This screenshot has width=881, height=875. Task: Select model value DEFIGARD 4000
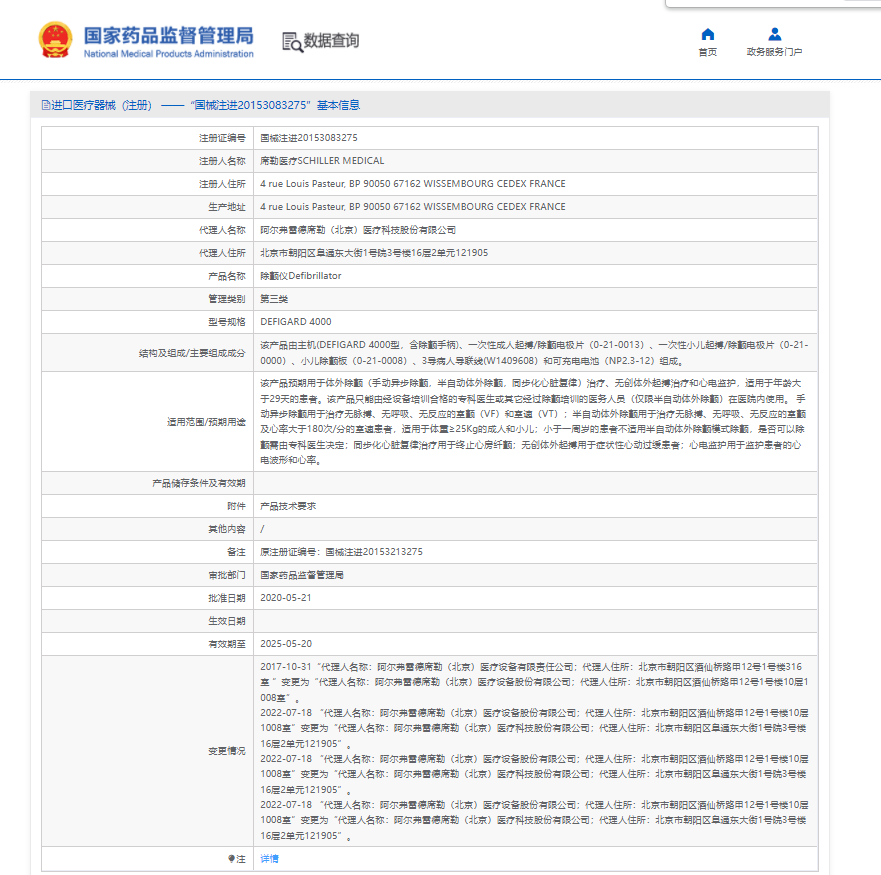tap(296, 321)
